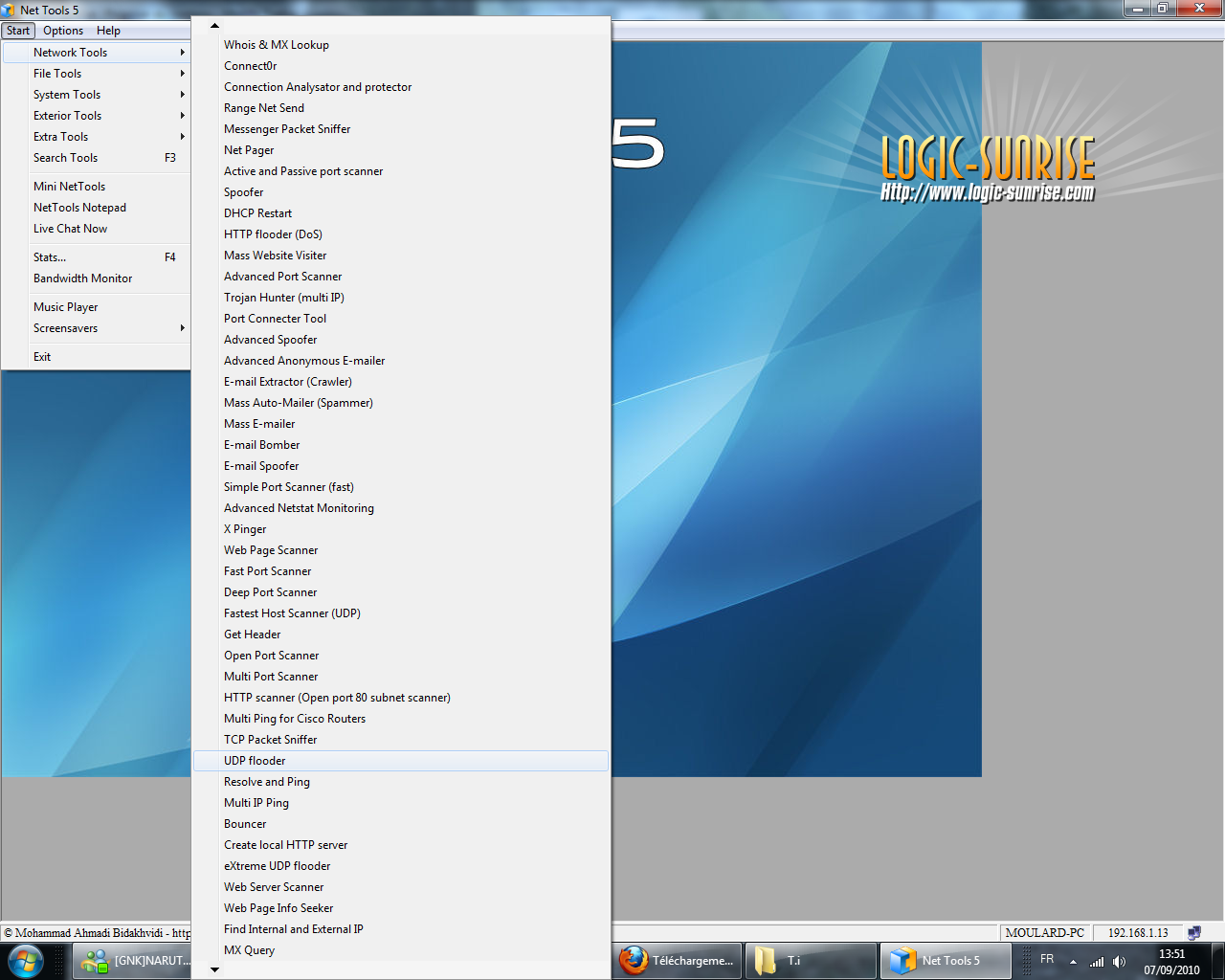
Task: Open the Bouncer tool
Action: tap(401, 824)
